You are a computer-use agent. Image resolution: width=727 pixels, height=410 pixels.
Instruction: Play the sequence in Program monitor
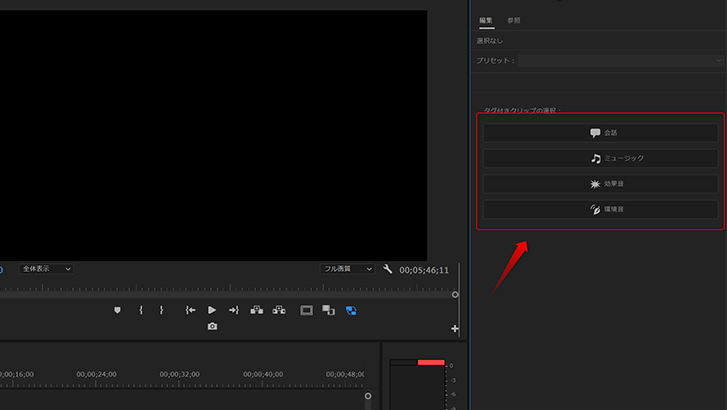212,310
